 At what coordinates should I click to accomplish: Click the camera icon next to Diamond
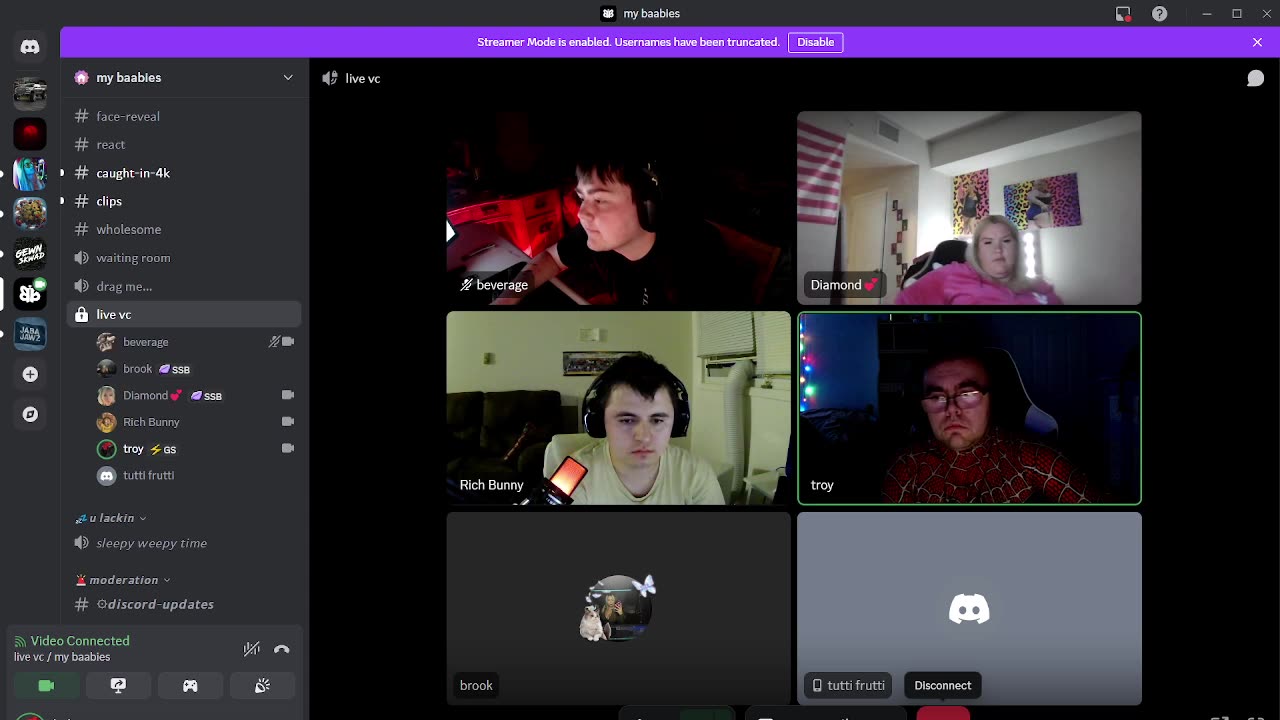point(288,395)
